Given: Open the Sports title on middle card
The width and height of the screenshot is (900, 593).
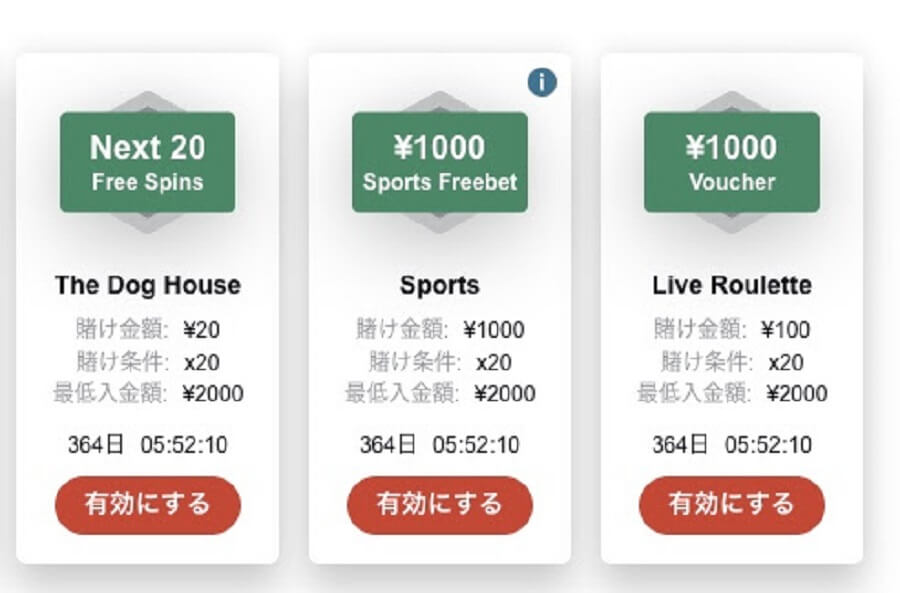Looking at the screenshot, I should pos(440,285).
